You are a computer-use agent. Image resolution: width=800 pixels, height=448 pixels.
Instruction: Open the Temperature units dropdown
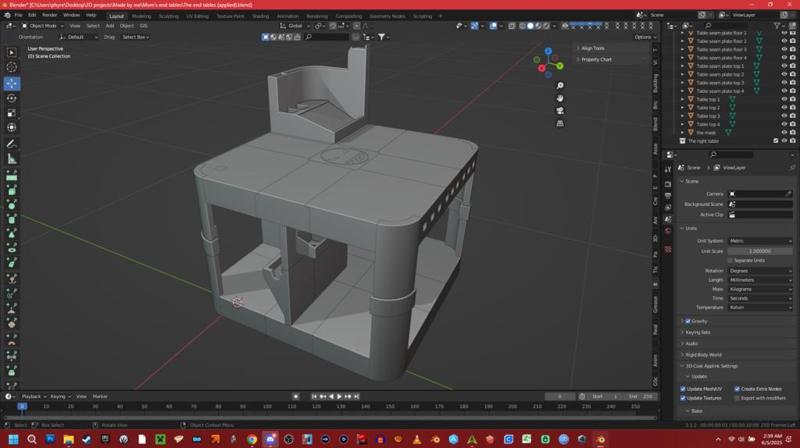coord(760,308)
